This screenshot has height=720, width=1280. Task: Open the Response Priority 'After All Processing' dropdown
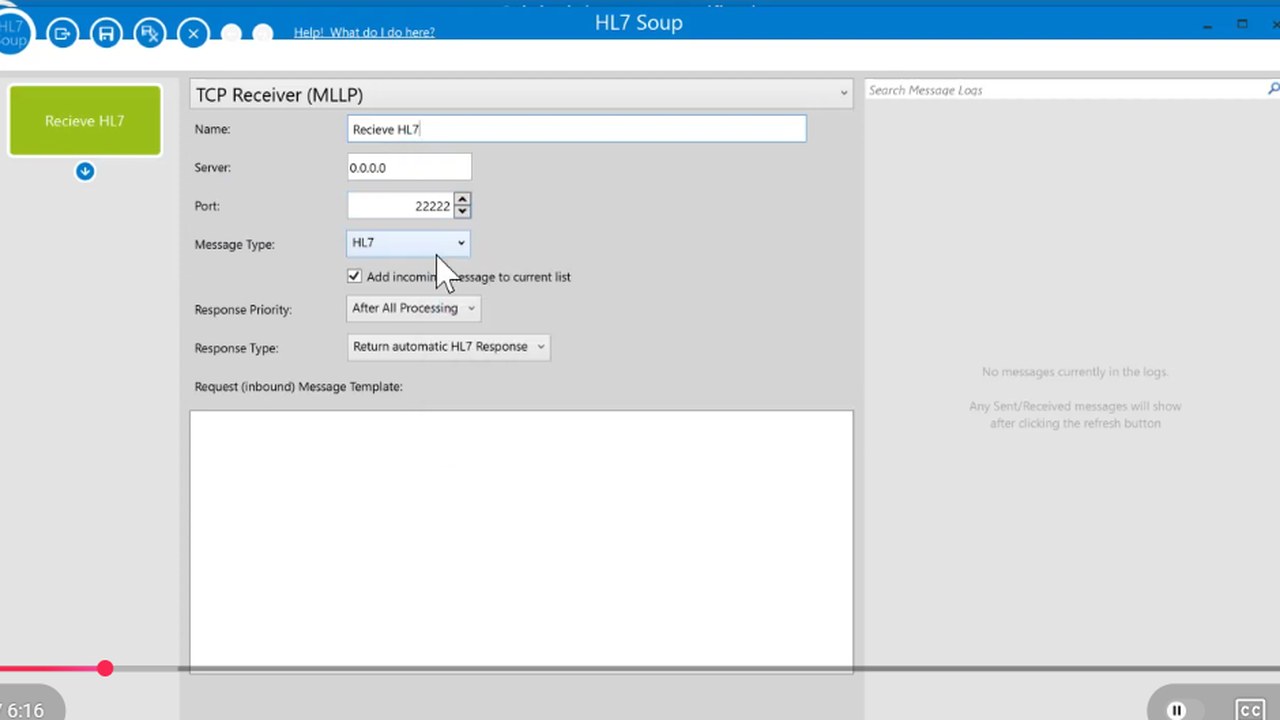click(413, 308)
